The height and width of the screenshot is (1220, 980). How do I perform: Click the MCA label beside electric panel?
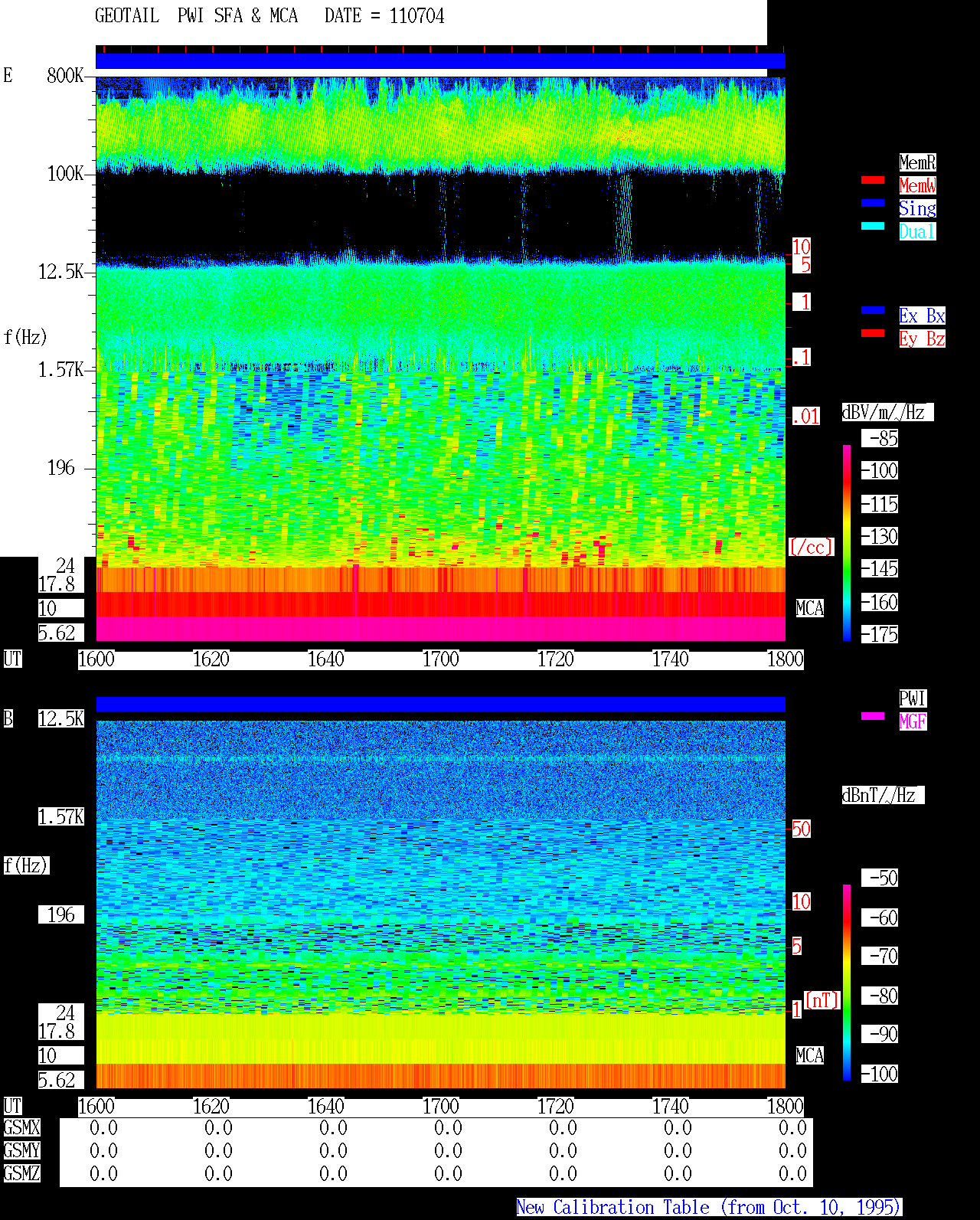pos(810,609)
